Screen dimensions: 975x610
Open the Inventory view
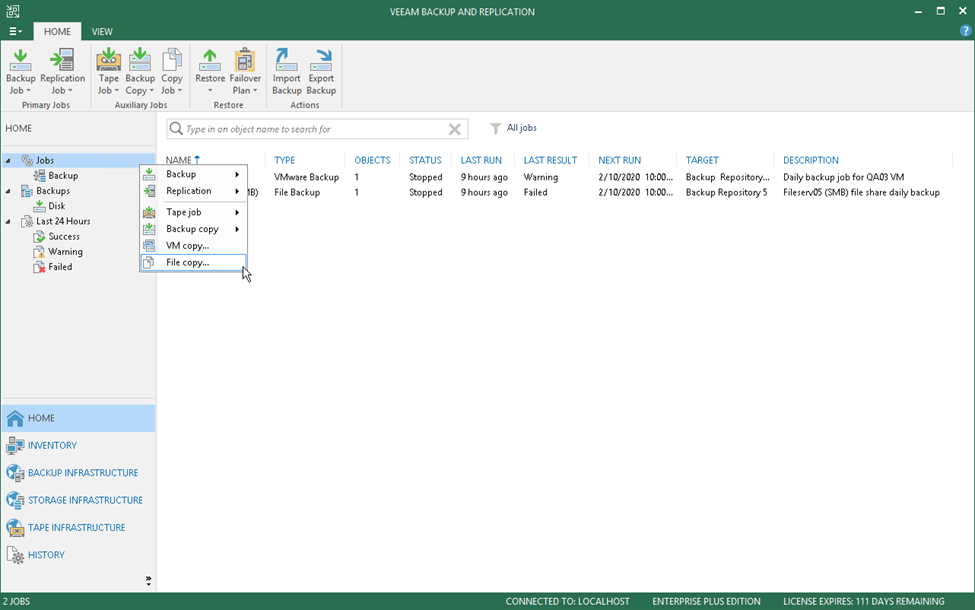pyautogui.click(x=50, y=445)
